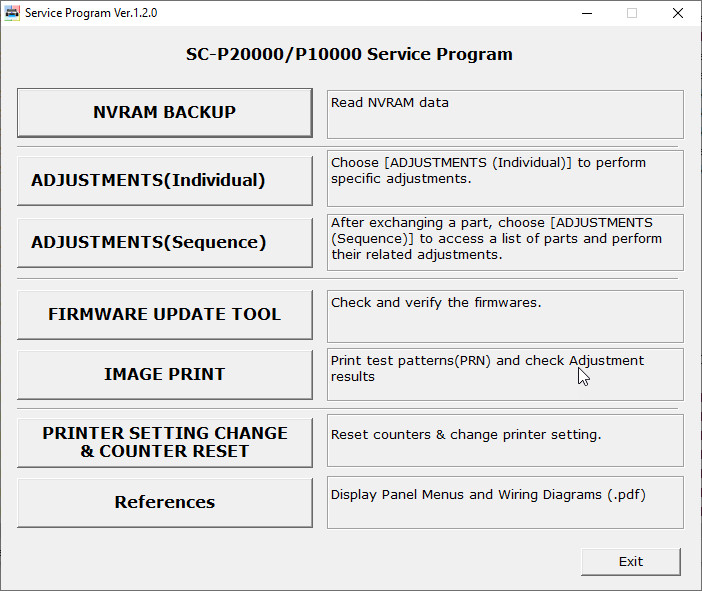
Task: Minimize the Service Program window
Action: 587,13
